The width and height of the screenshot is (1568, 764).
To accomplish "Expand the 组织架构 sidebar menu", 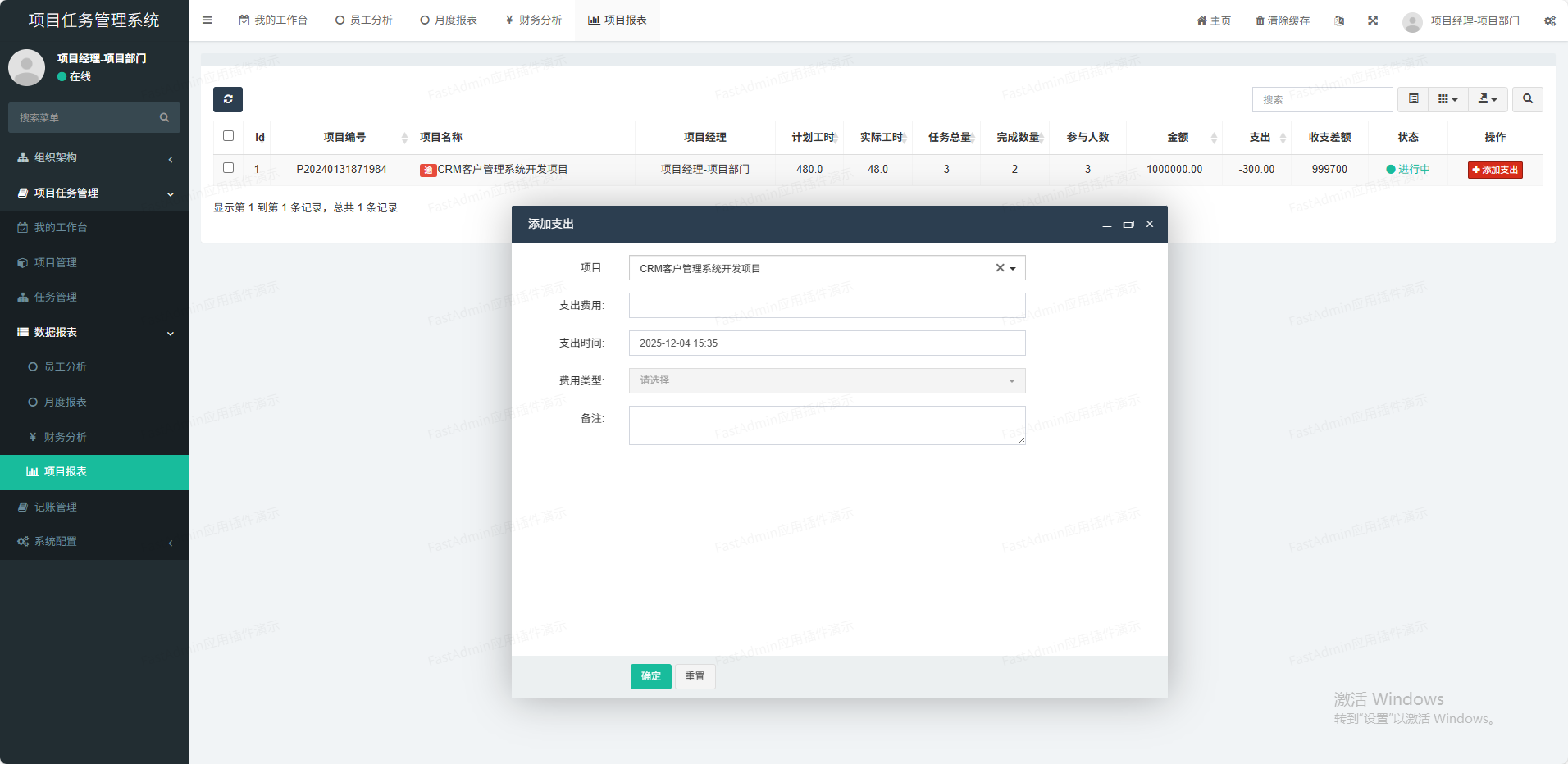I will click(x=94, y=157).
